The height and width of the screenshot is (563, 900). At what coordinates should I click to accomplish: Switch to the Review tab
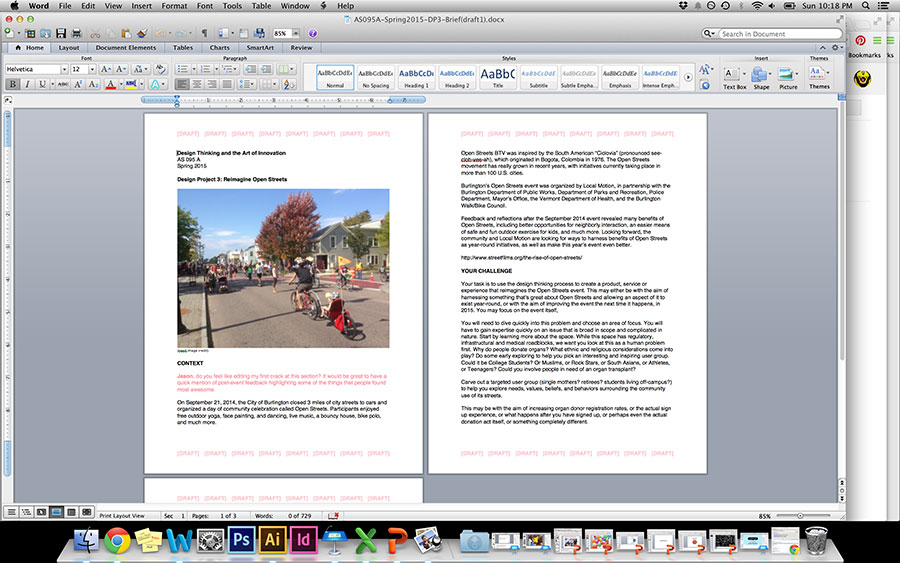301,48
